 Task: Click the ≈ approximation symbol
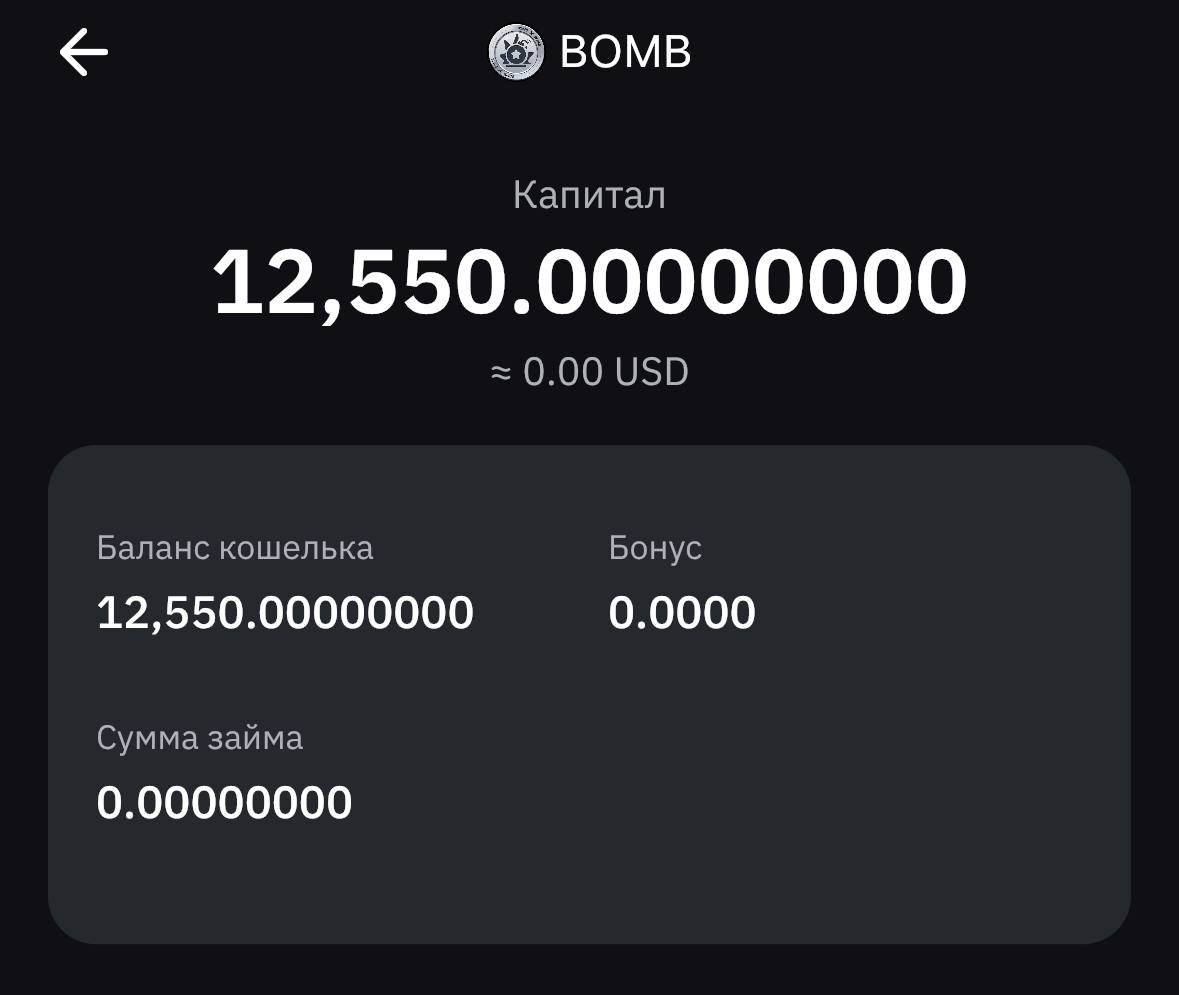tap(501, 373)
